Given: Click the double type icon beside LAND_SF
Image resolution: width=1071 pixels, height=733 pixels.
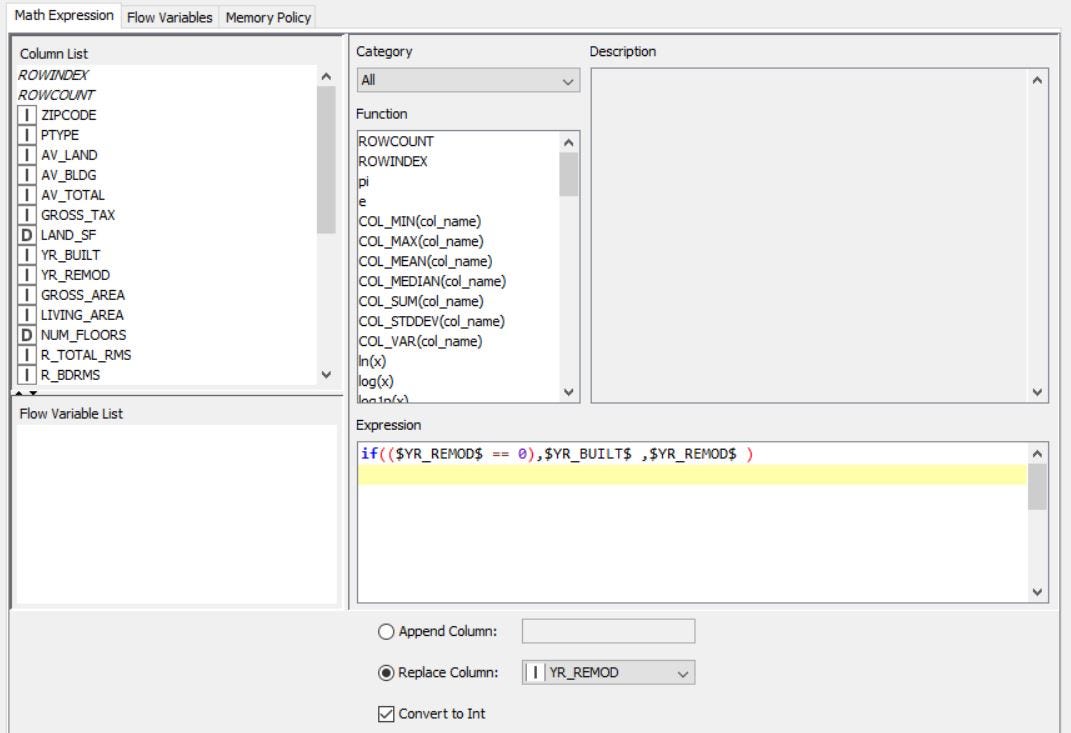Looking at the screenshot, I should pyautogui.click(x=27, y=235).
